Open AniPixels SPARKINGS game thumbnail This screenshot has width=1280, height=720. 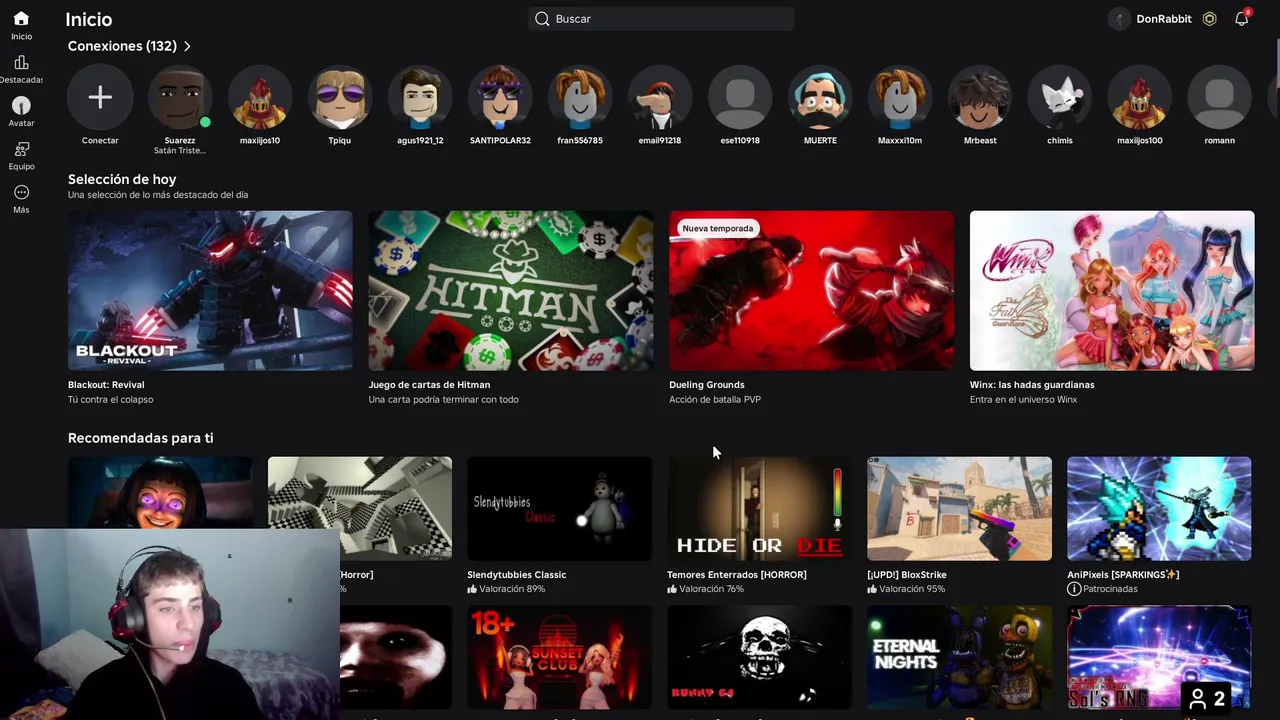pos(1159,508)
